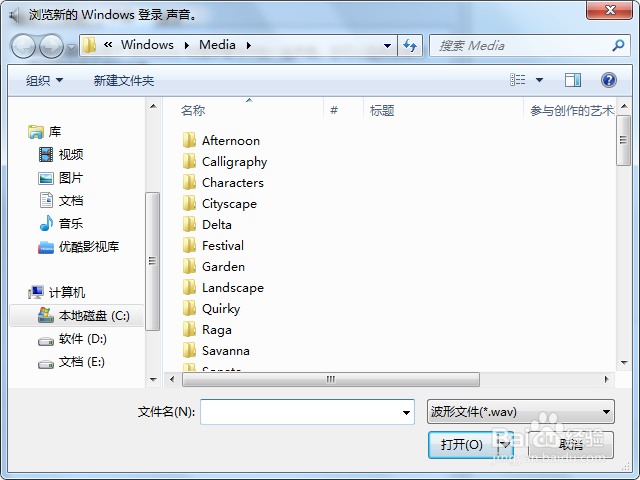The height and width of the screenshot is (480, 640).
Task: Click navigation pane scroll up arrow
Action: (153, 107)
